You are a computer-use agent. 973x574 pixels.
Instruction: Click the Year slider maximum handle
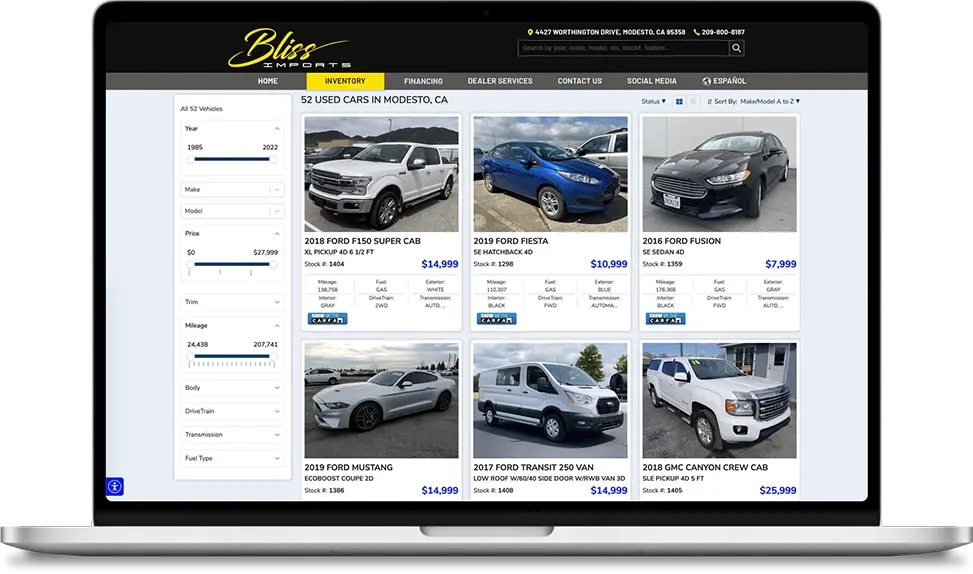click(273, 159)
